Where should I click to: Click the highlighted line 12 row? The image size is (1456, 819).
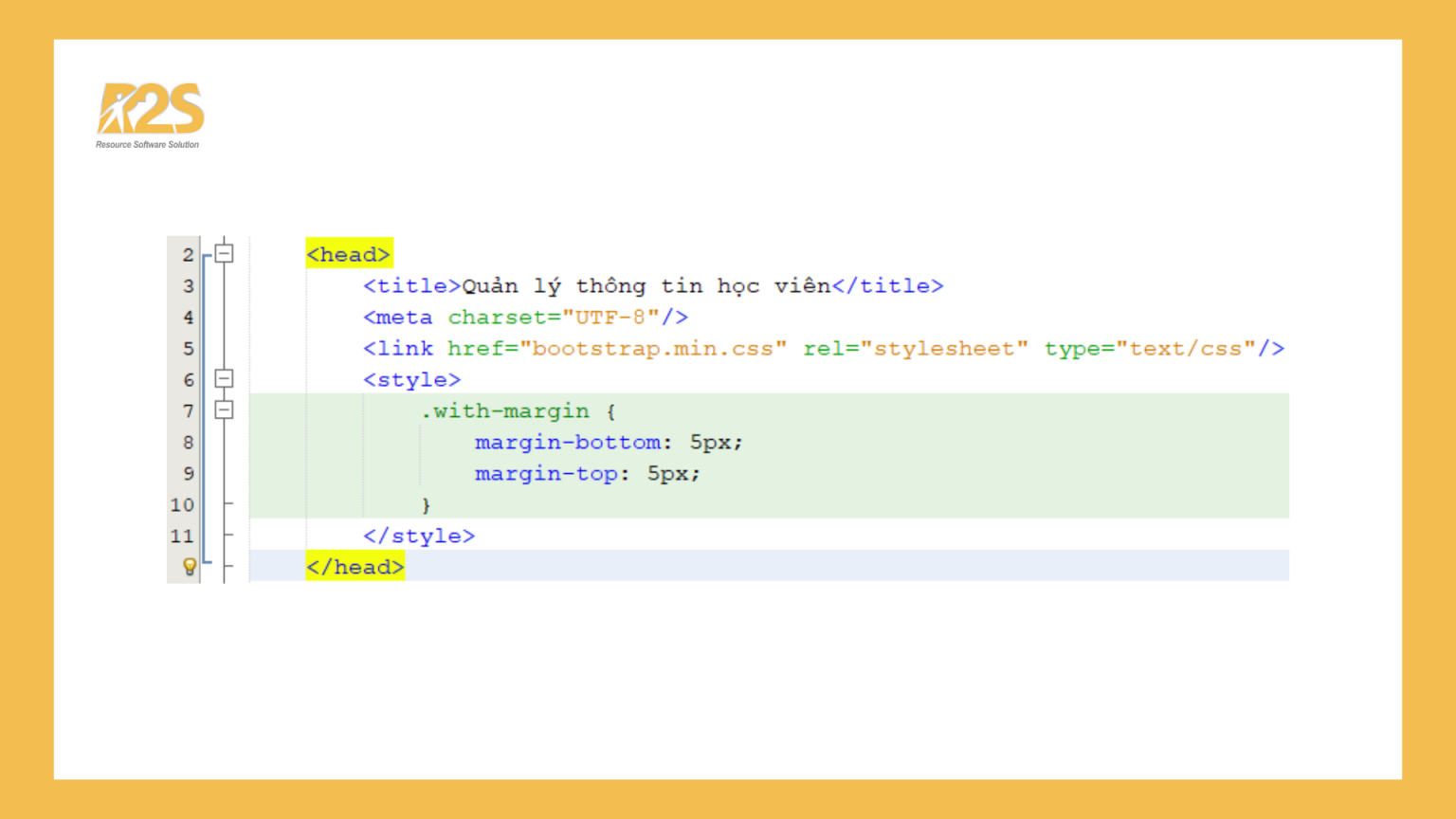point(758,566)
